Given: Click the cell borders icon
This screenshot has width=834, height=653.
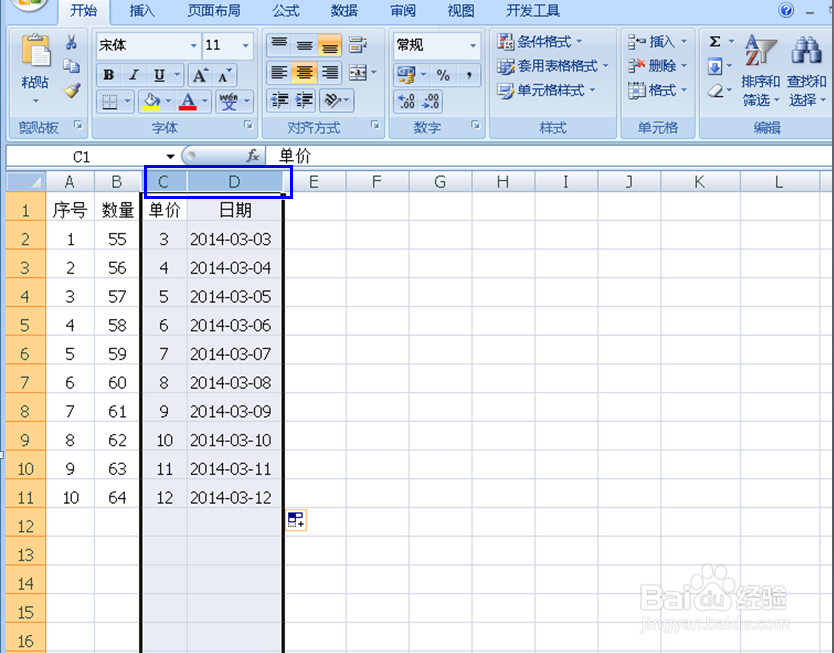Looking at the screenshot, I should [x=110, y=101].
